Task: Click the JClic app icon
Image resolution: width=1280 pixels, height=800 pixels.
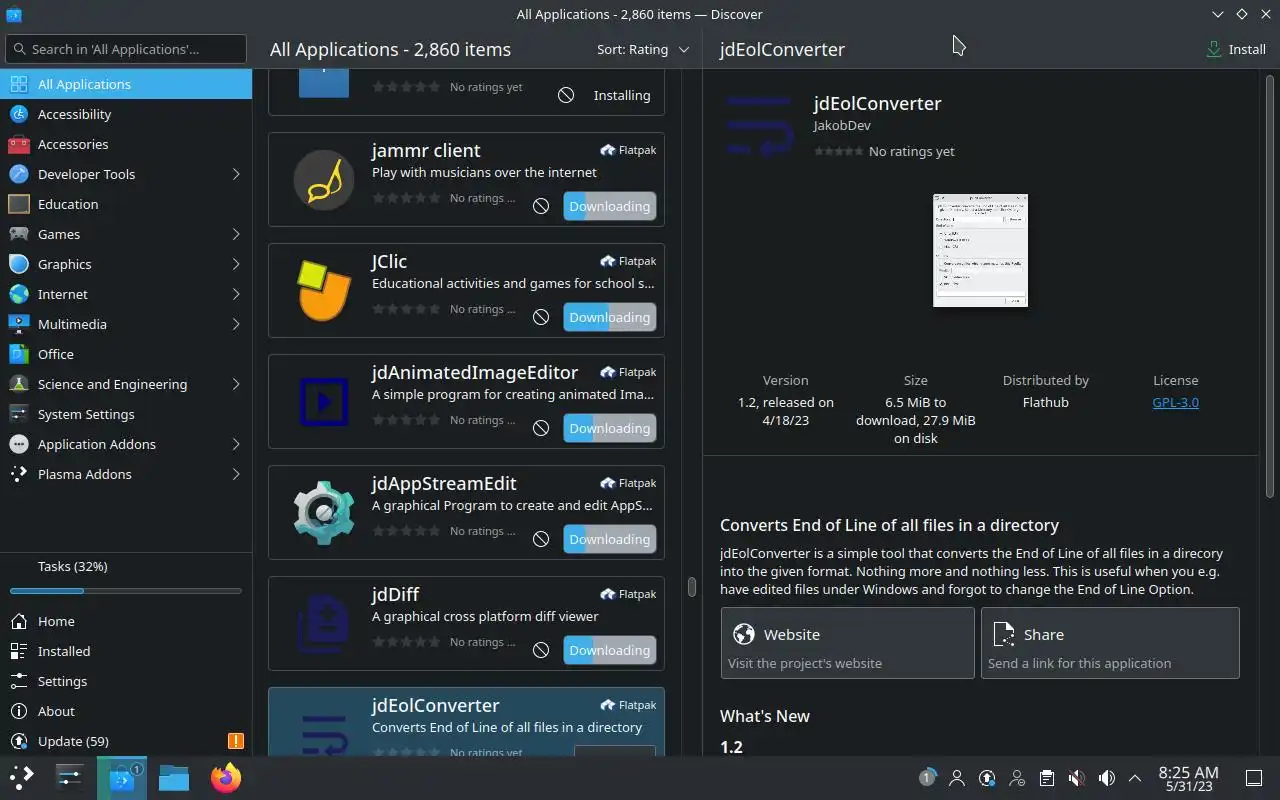Action: pos(324,290)
